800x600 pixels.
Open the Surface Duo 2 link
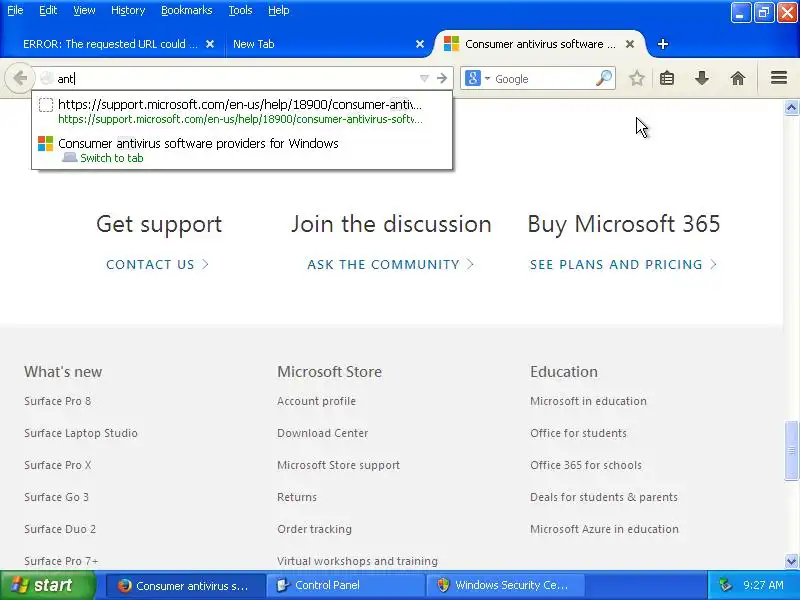click(x=60, y=529)
